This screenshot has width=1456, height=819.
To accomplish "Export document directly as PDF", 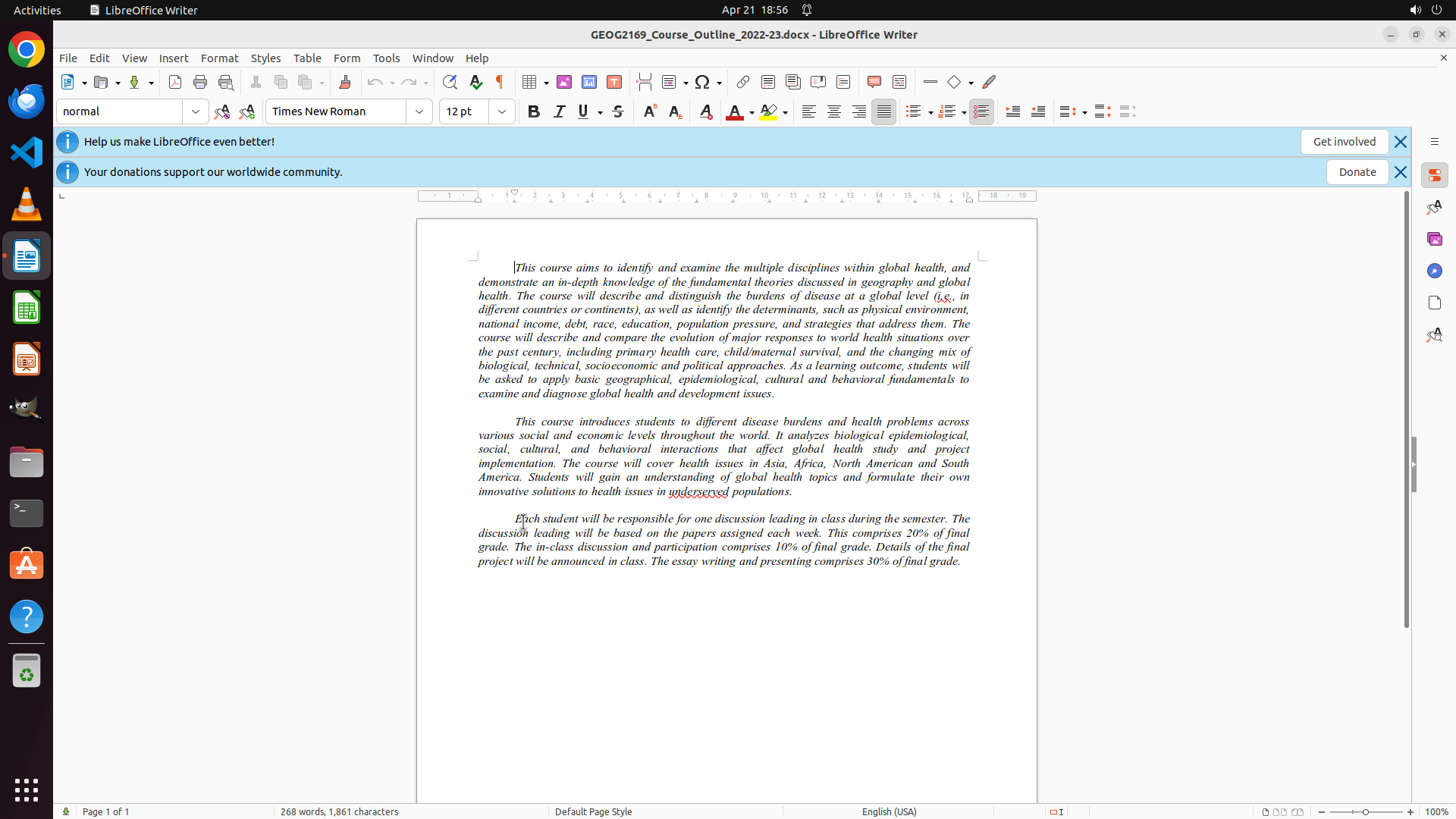I will 175,82.
